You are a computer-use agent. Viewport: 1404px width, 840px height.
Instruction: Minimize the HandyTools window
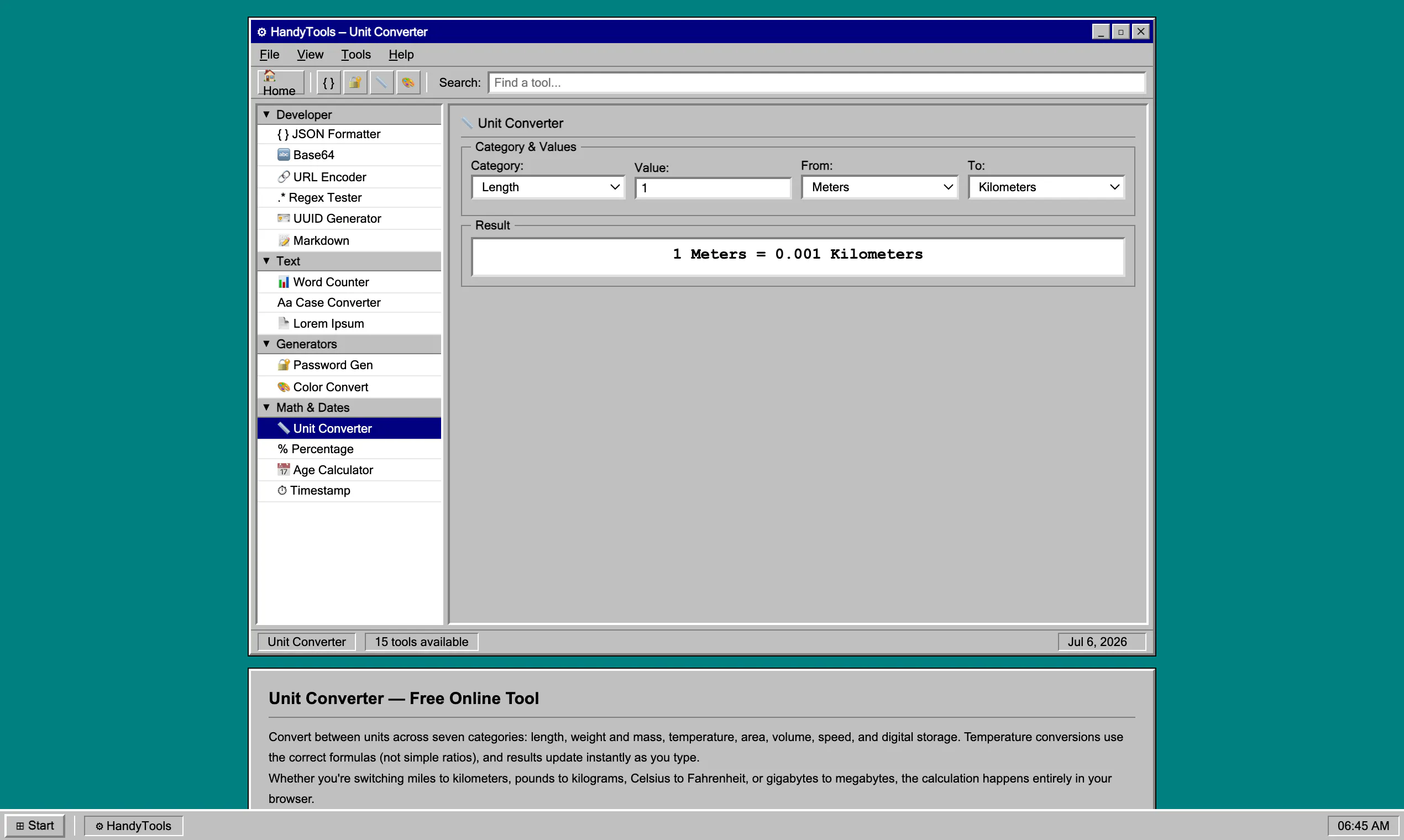1101,32
